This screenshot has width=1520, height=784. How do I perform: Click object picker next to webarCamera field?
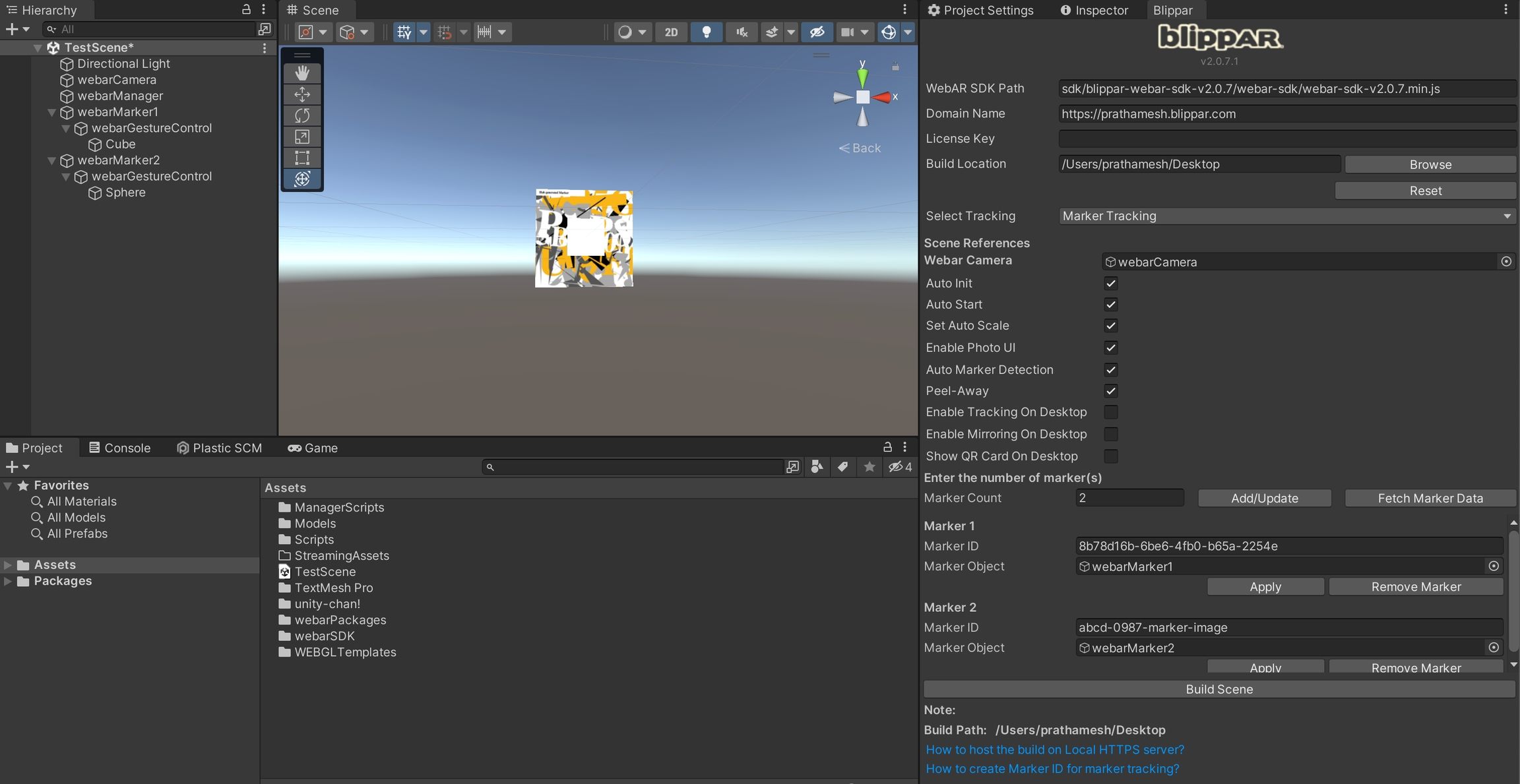(1506, 262)
